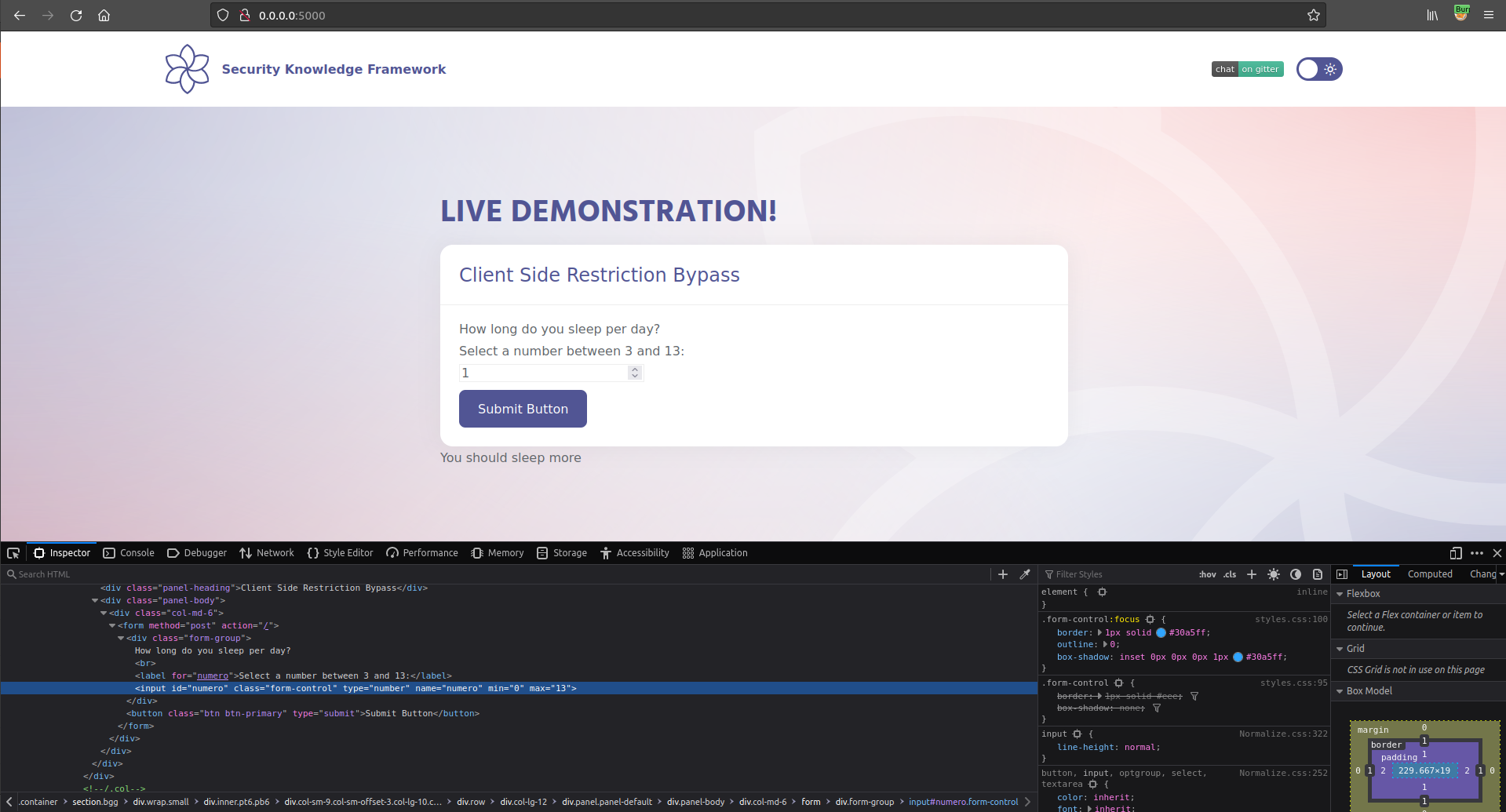The height and width of the screenshot is (812, 1506).
Task: Open the Firefox hamburger menu
Action: click(1489, 15)
